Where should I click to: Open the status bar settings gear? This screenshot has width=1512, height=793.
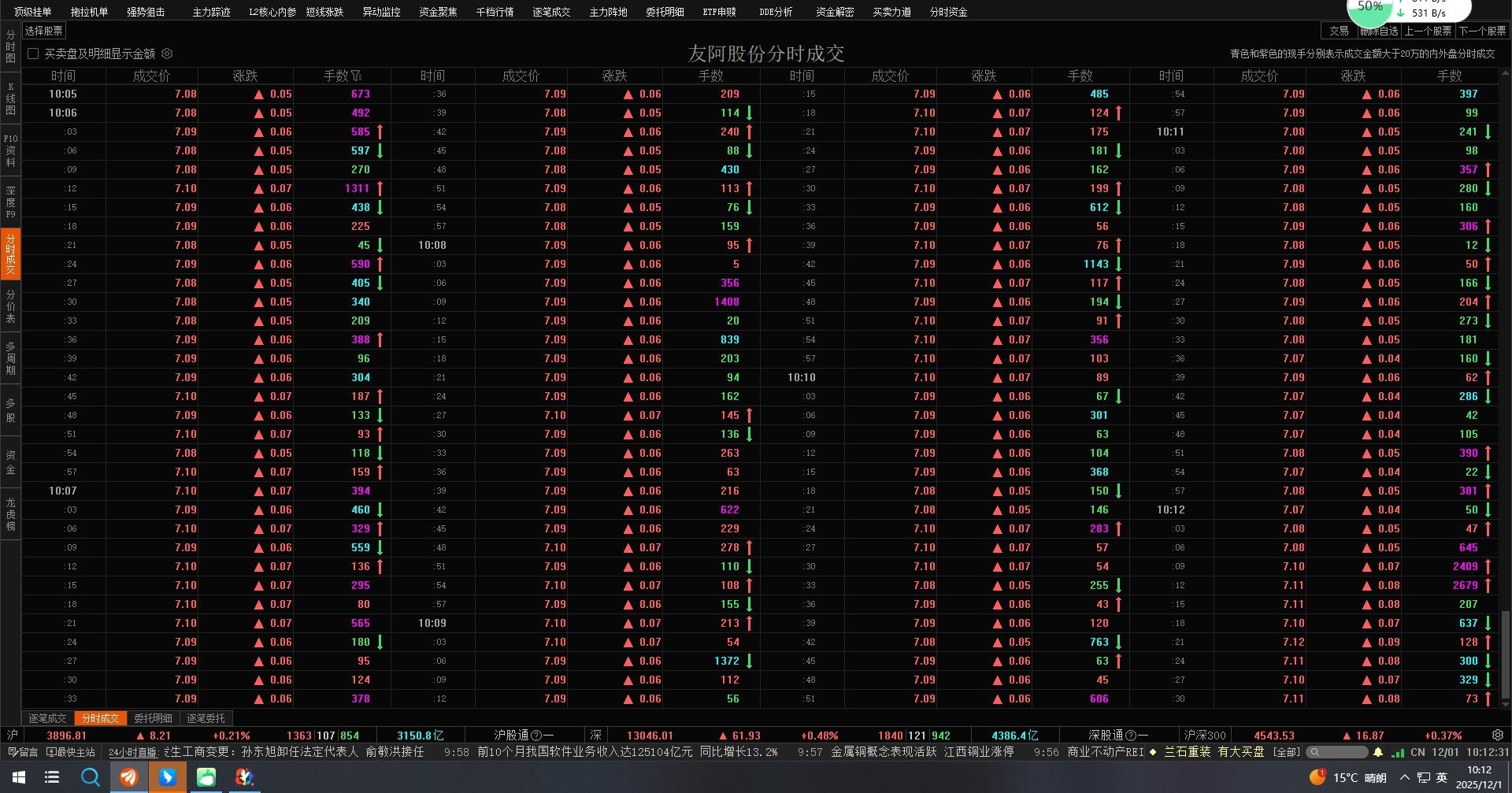click(x=1498, y=735)
